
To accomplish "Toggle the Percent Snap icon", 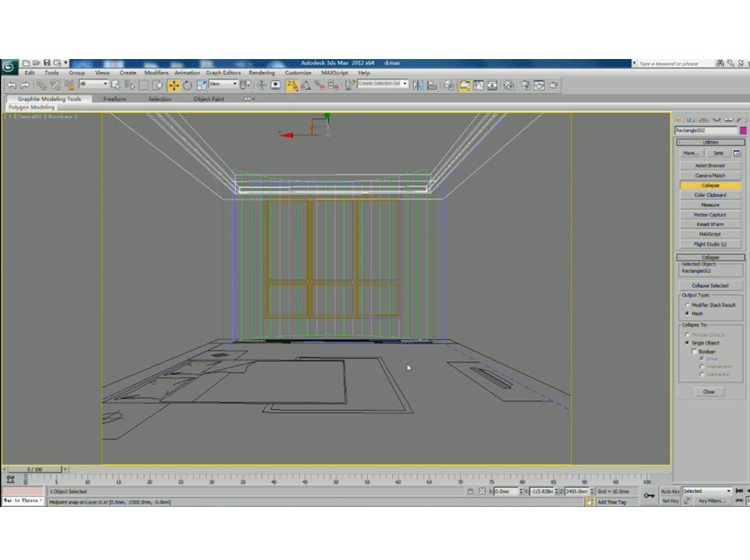I will (320, 85).
